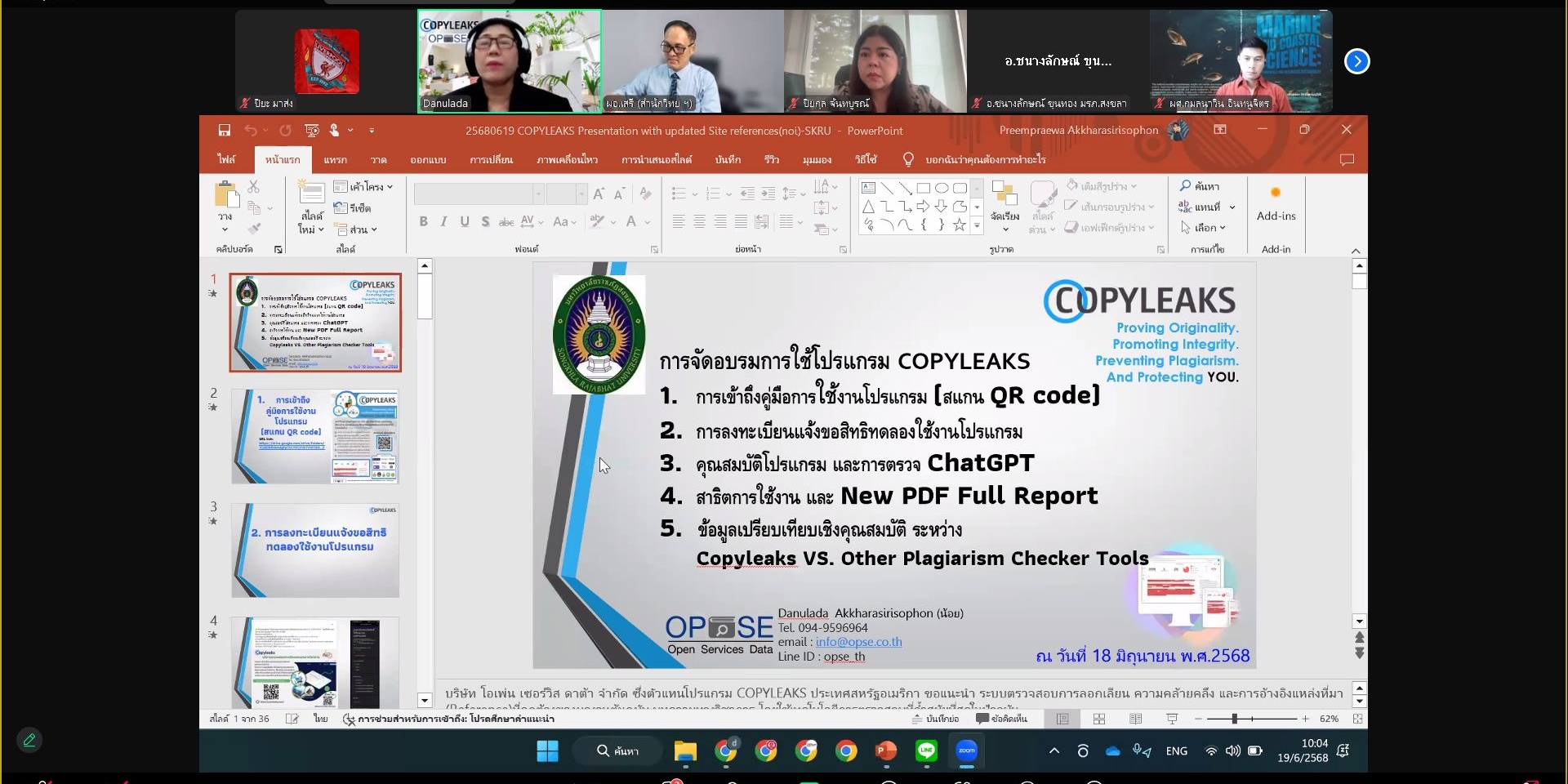
Task: Toggle Align Right paragraph button
Action: click(720, 221)
